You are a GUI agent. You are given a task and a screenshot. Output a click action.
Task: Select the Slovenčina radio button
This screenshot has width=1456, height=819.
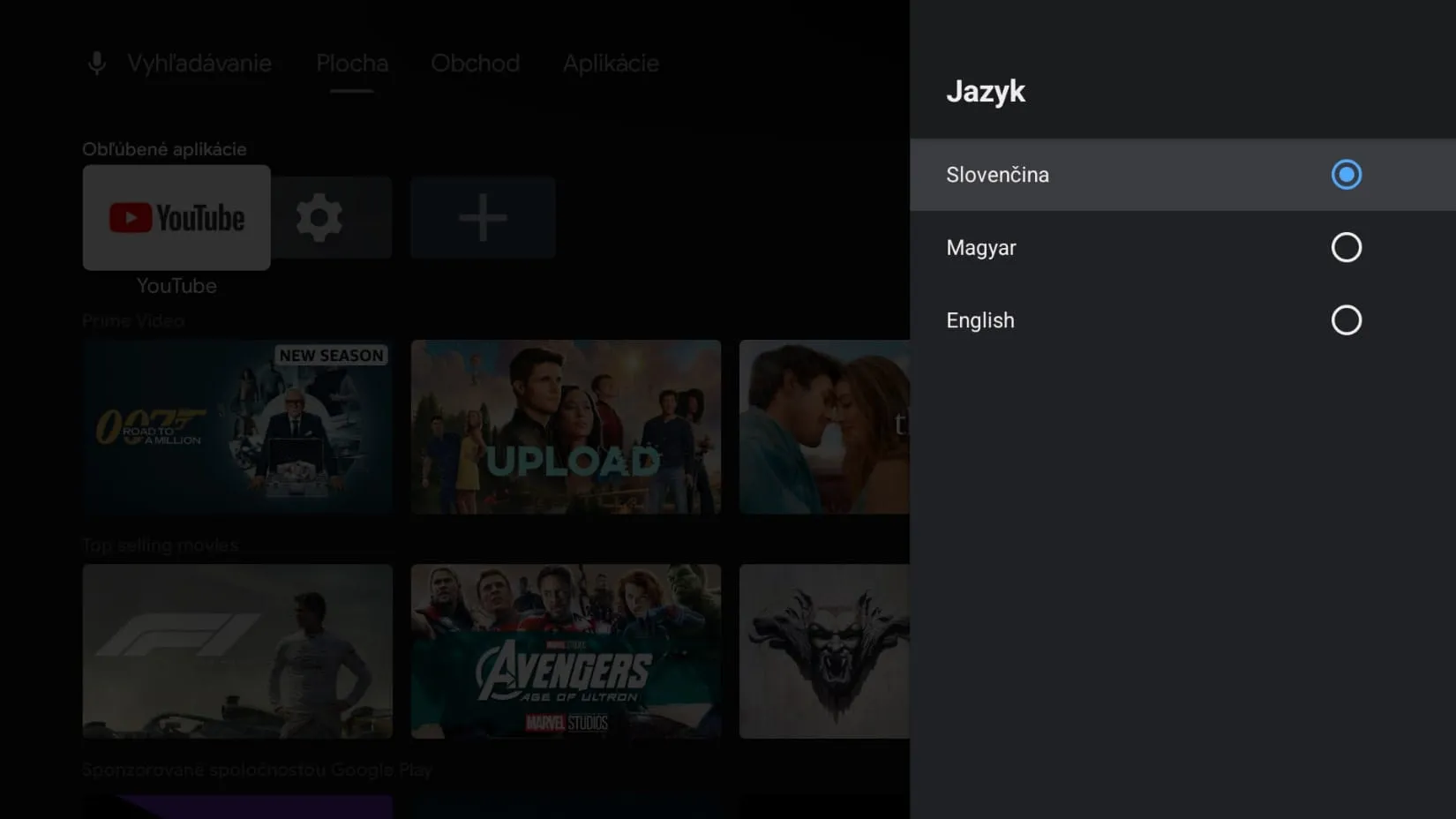tap(1346, 175)
